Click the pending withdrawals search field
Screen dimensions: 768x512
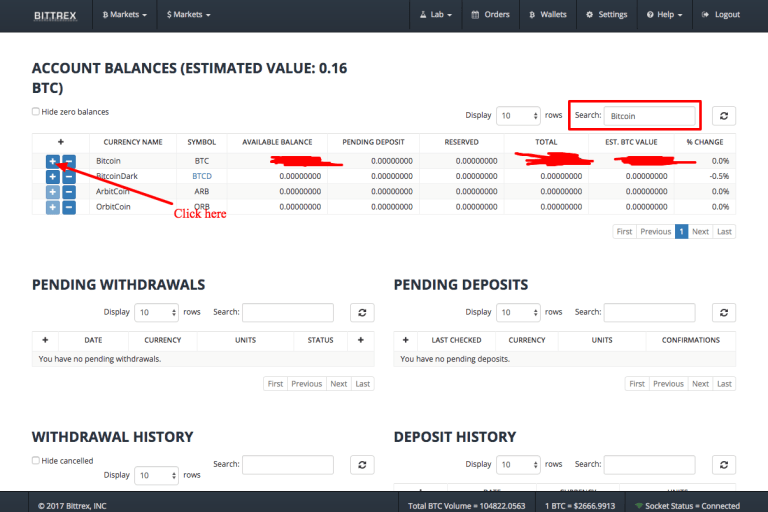pyautogui.click(x=288, y=313)
